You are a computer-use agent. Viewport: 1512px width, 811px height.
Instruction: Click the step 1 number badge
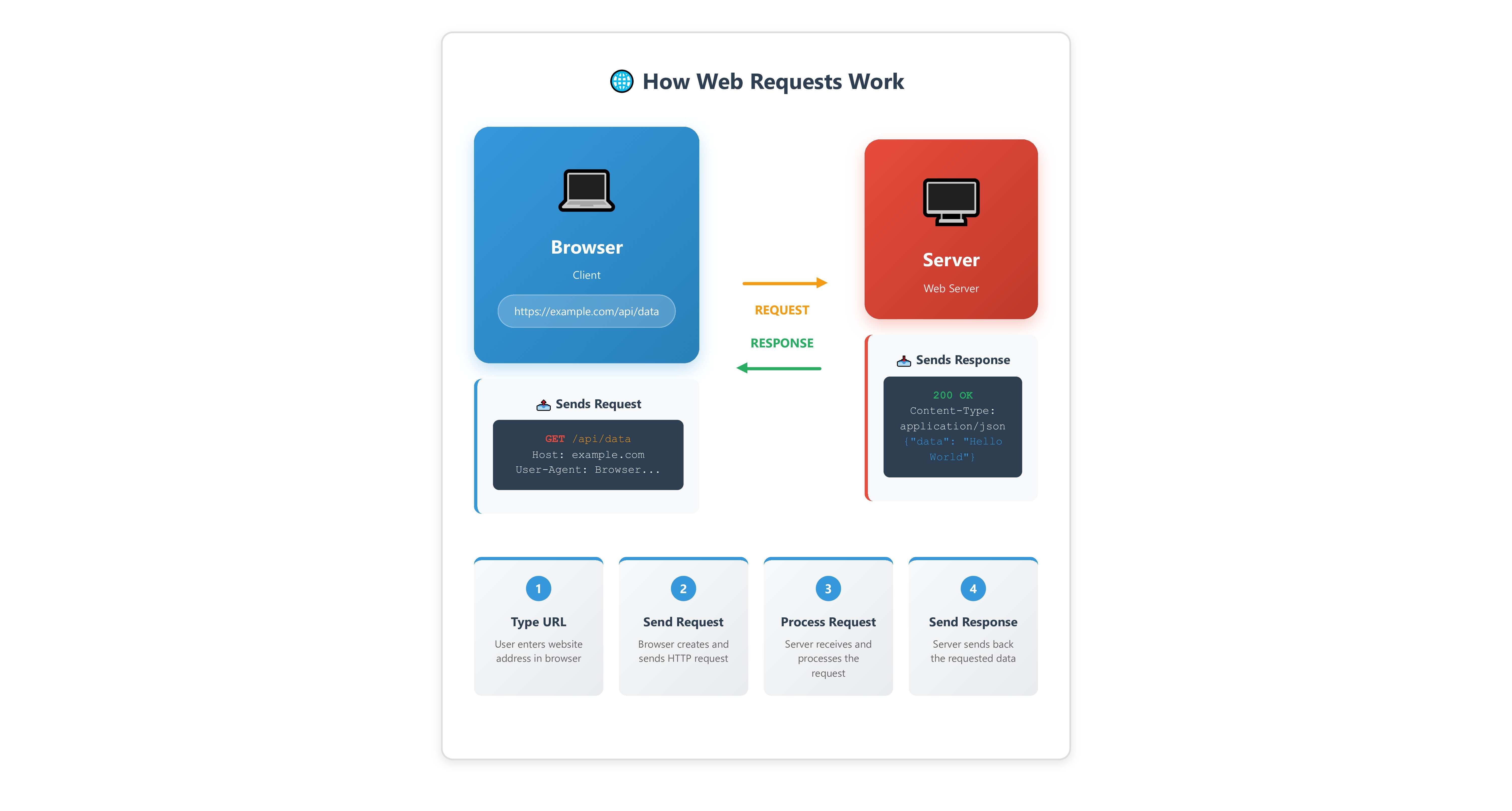(538, 588)
